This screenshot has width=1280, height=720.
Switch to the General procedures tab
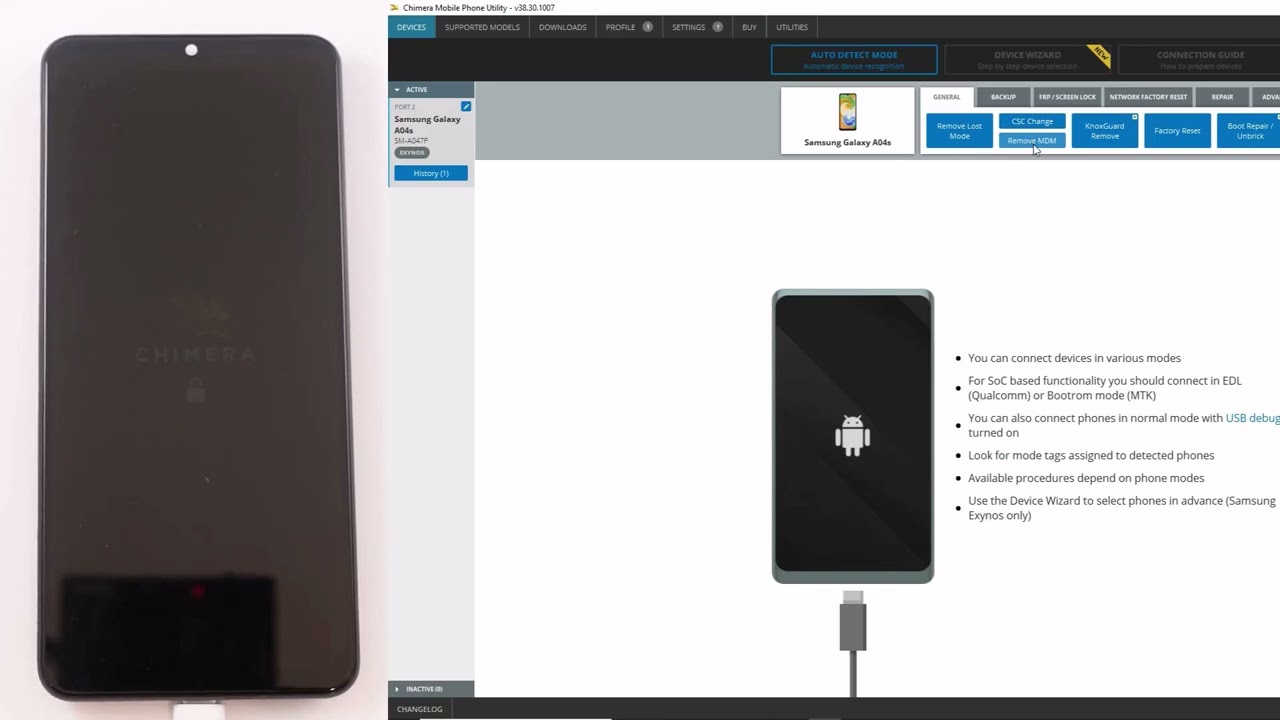pos(946,97)
